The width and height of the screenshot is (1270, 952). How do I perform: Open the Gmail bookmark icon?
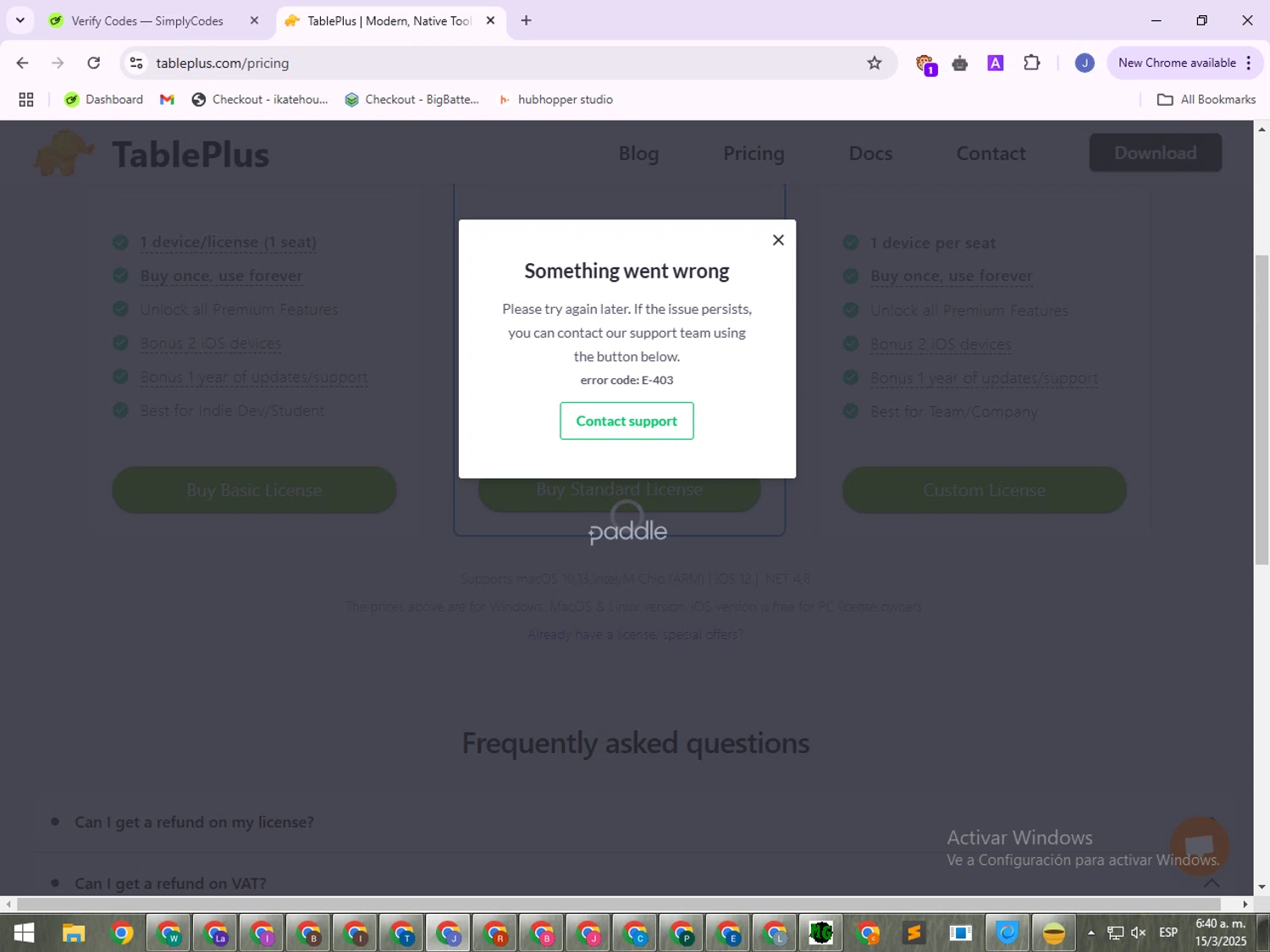[x=167, y=100]
